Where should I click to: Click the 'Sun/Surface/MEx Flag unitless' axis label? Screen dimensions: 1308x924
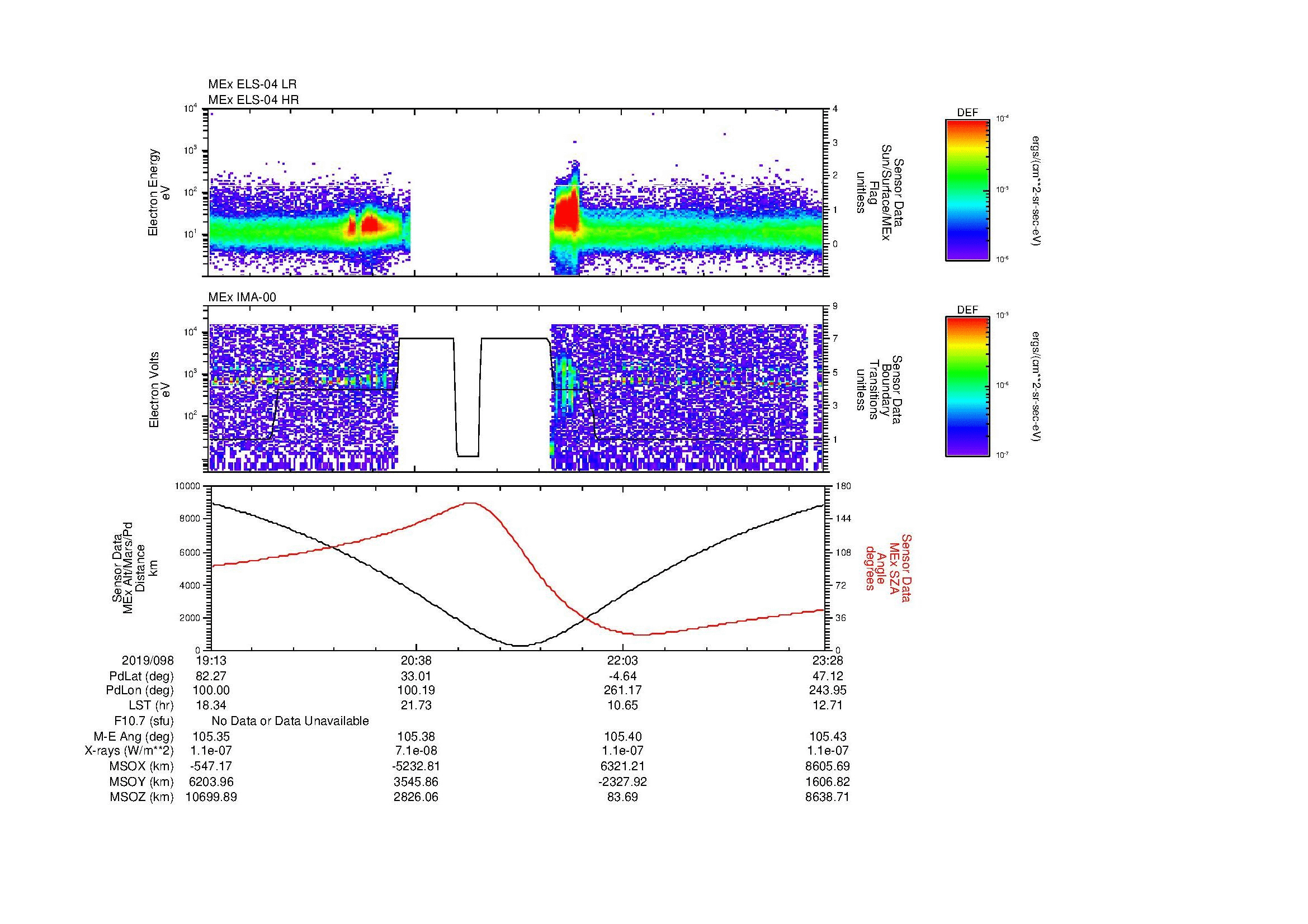881,192
